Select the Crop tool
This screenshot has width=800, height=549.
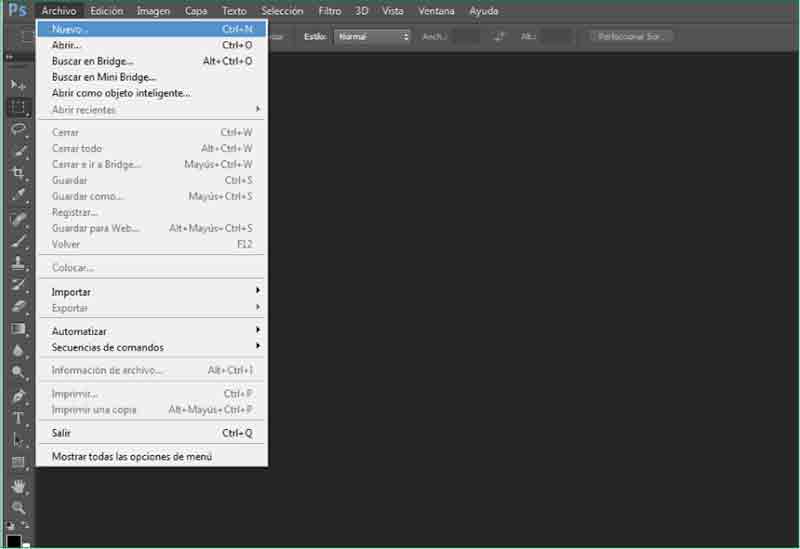18,173
